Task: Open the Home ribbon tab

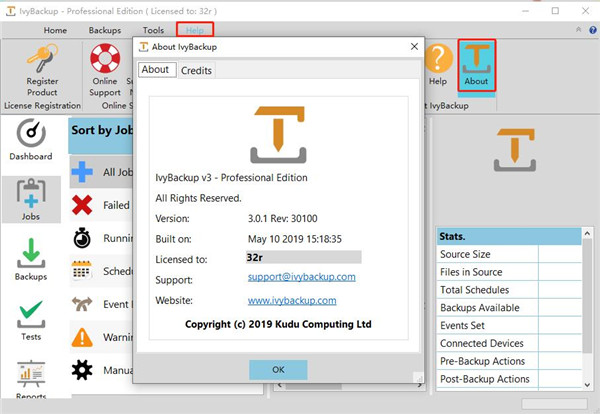Action: [55, 30]
